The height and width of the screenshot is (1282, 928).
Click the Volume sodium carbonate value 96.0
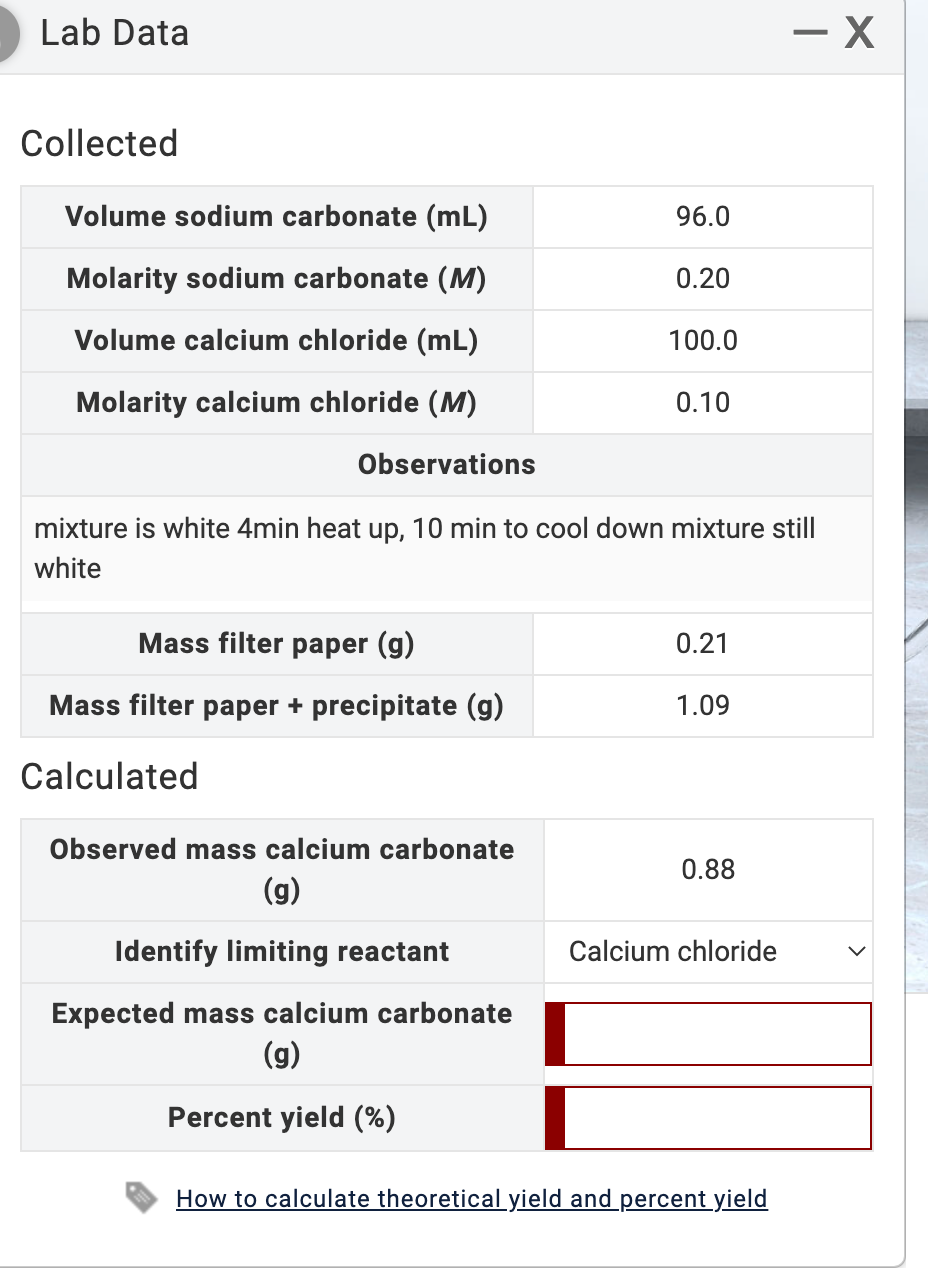(703, 217)
